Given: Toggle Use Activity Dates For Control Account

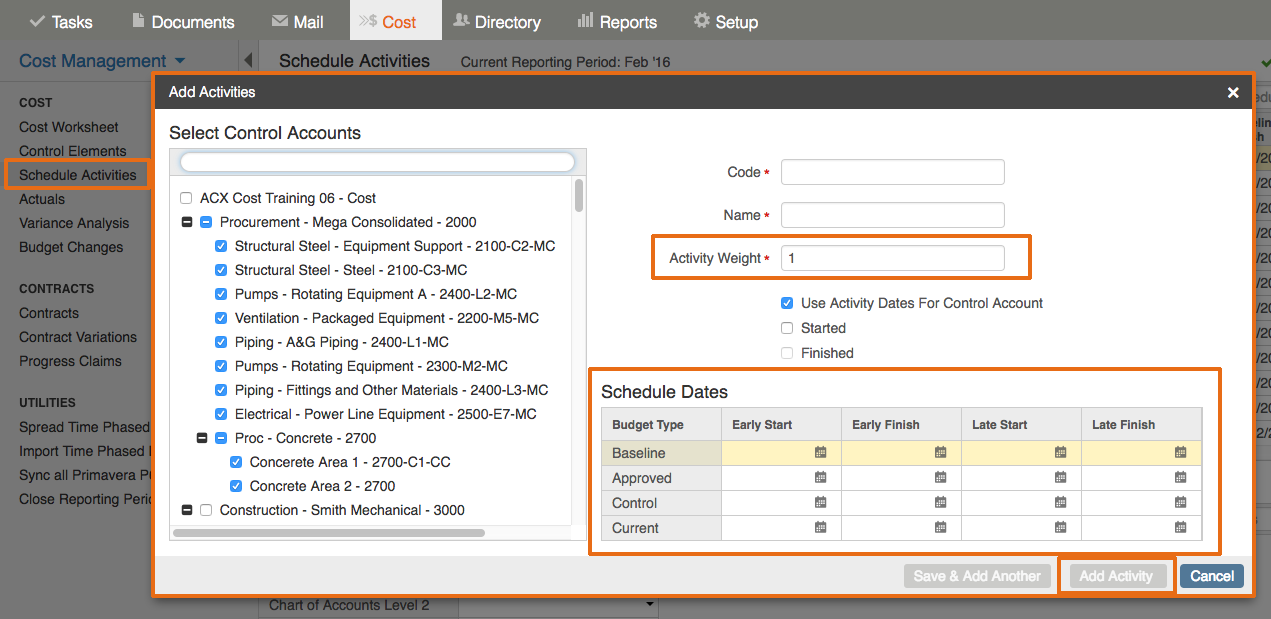Looking at the screenshot, I should pyautogui.click(x=788, y=303).
